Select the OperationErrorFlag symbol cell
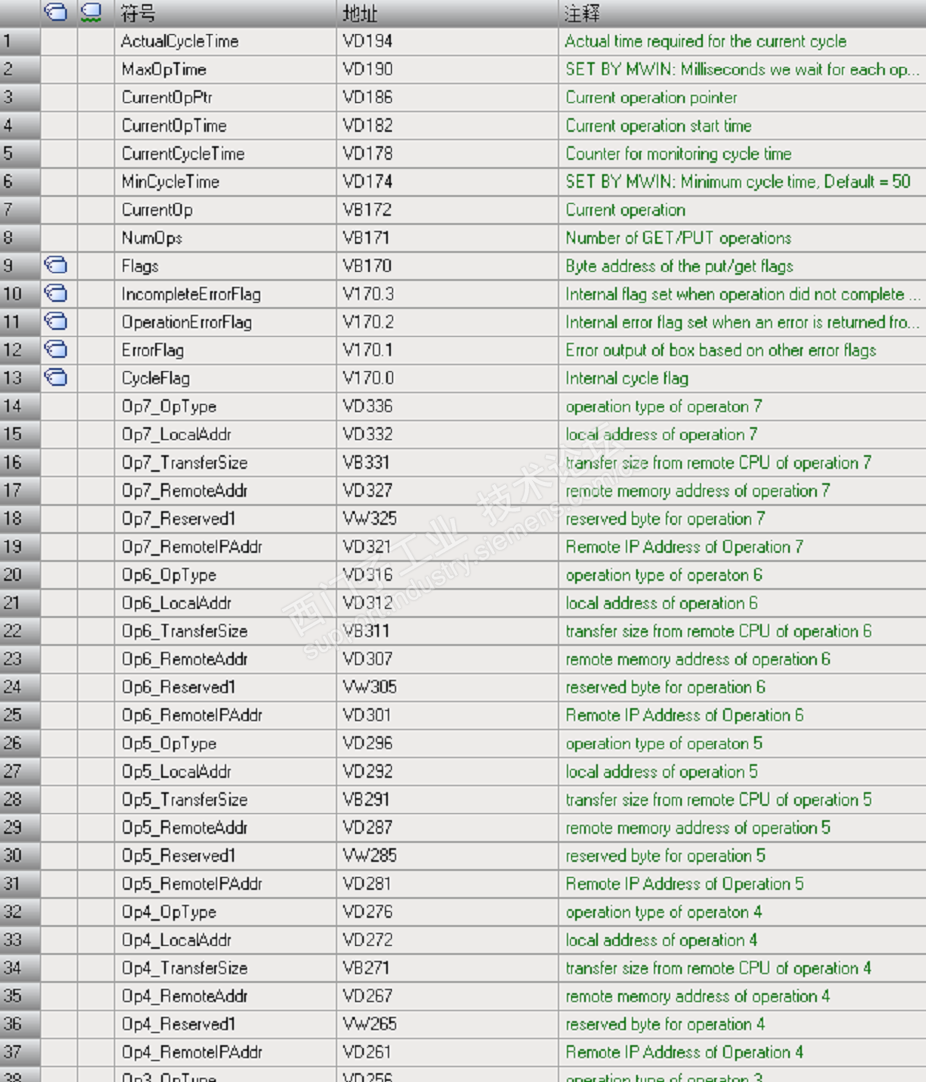 tap(226, 322)
